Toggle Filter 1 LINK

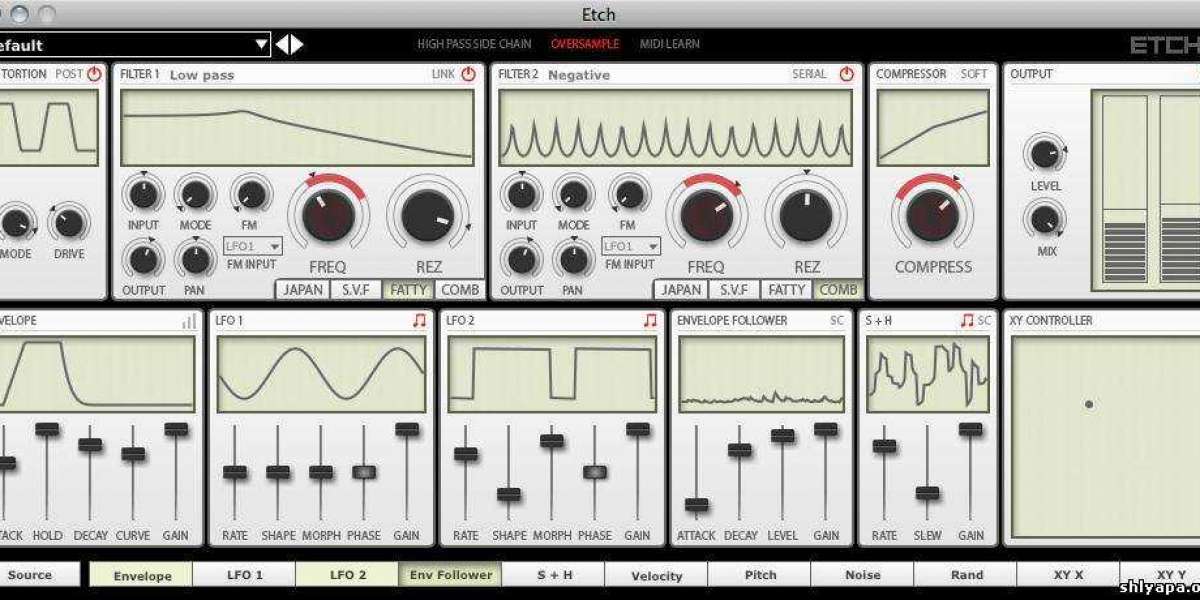[443, 74]
